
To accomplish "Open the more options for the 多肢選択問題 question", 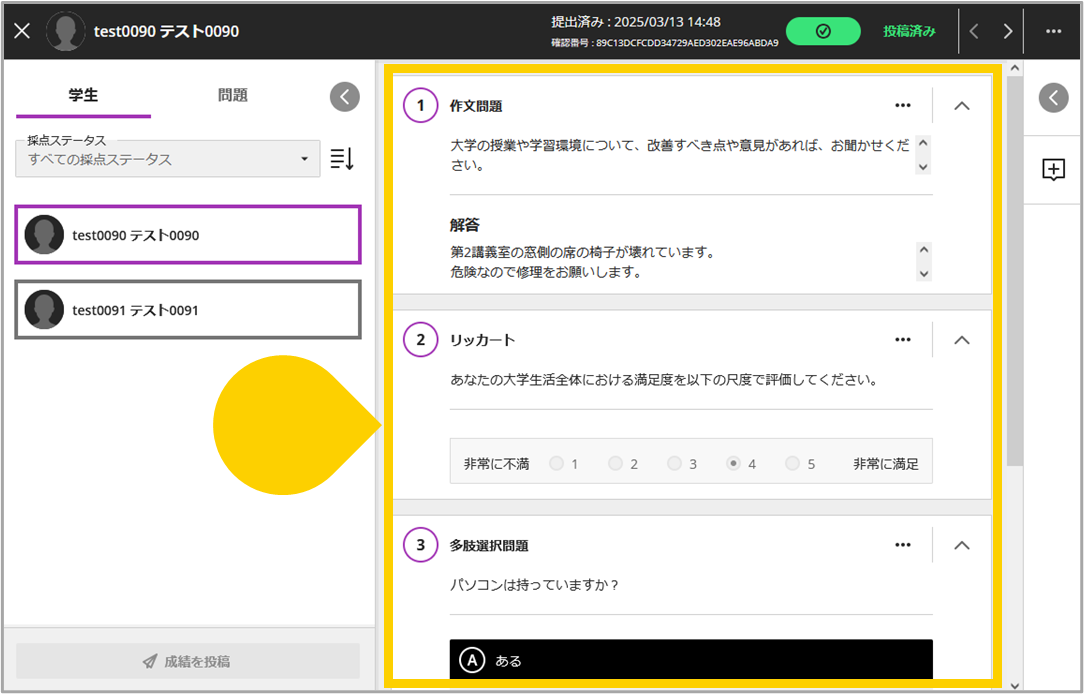I will (902, 545).
